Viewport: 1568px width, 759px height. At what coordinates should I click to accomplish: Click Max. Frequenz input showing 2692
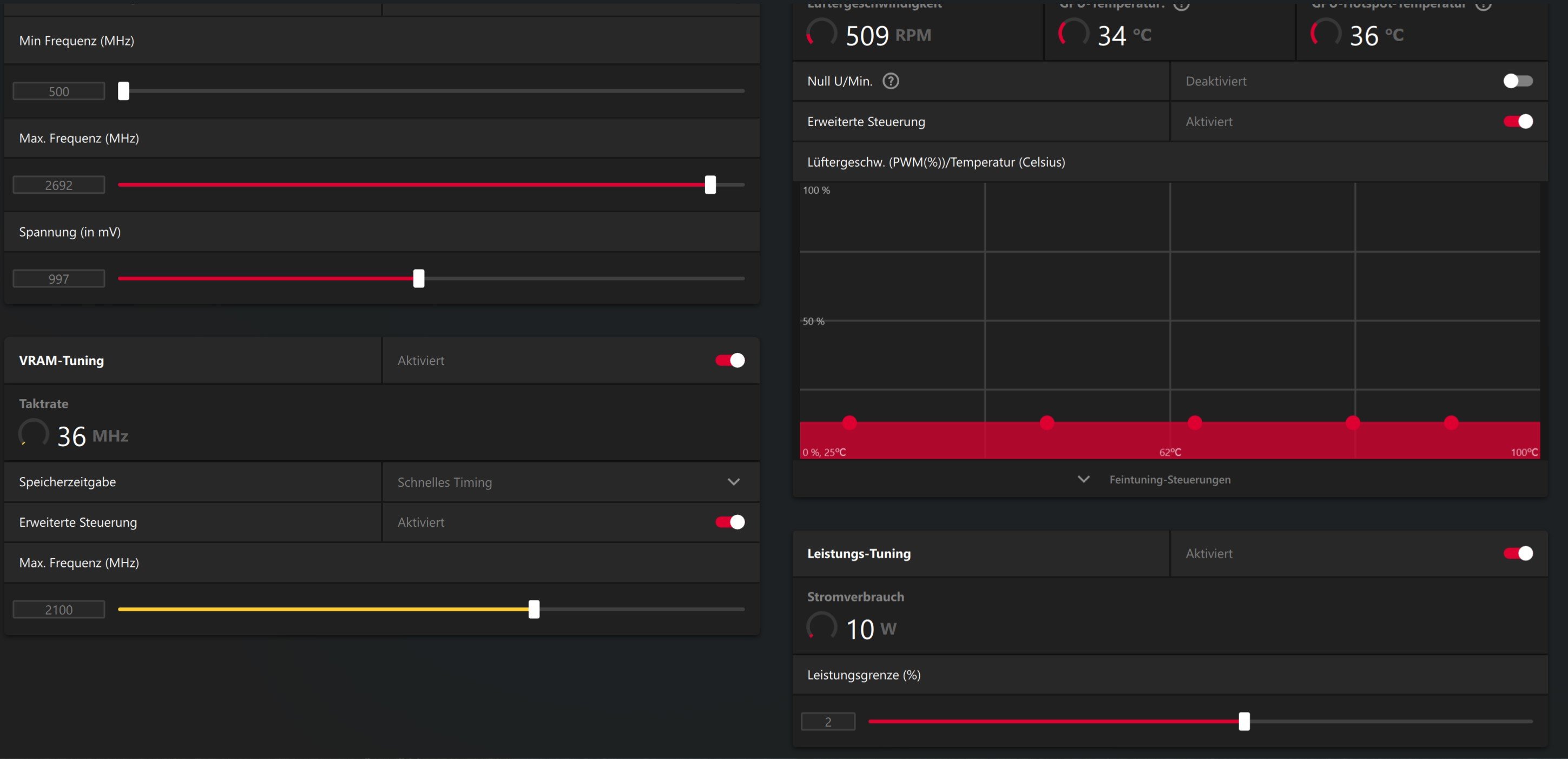click(59, 185)
